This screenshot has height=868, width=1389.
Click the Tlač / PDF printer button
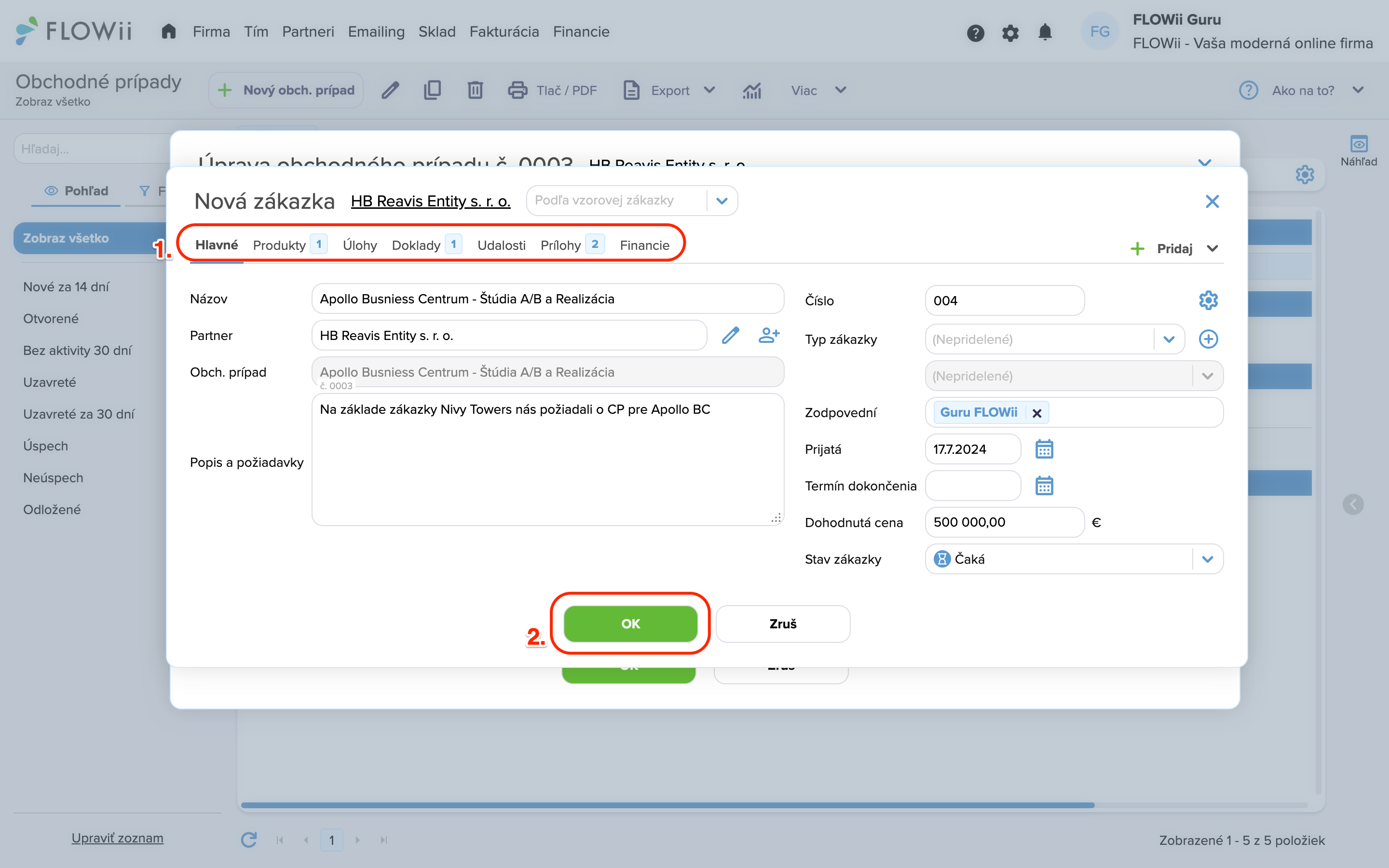552,90
